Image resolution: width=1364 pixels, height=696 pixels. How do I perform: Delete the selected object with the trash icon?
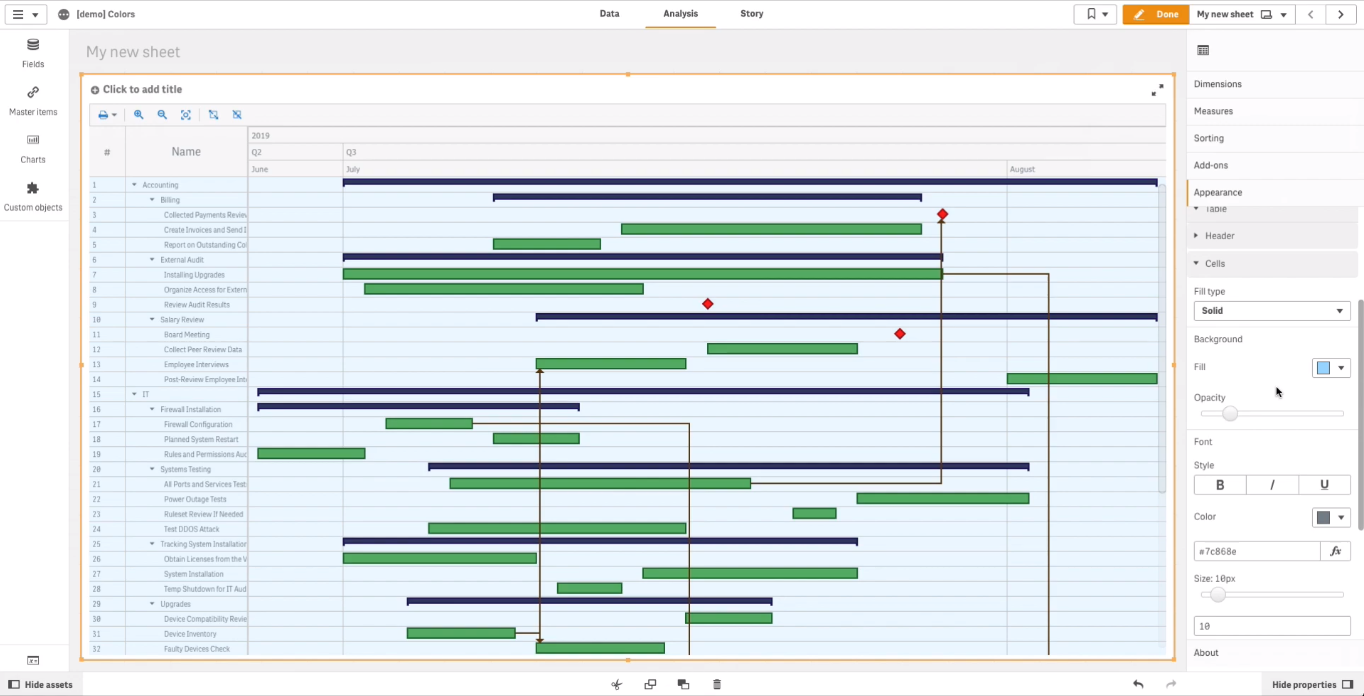pyautogui.click(x=717, y=685)
